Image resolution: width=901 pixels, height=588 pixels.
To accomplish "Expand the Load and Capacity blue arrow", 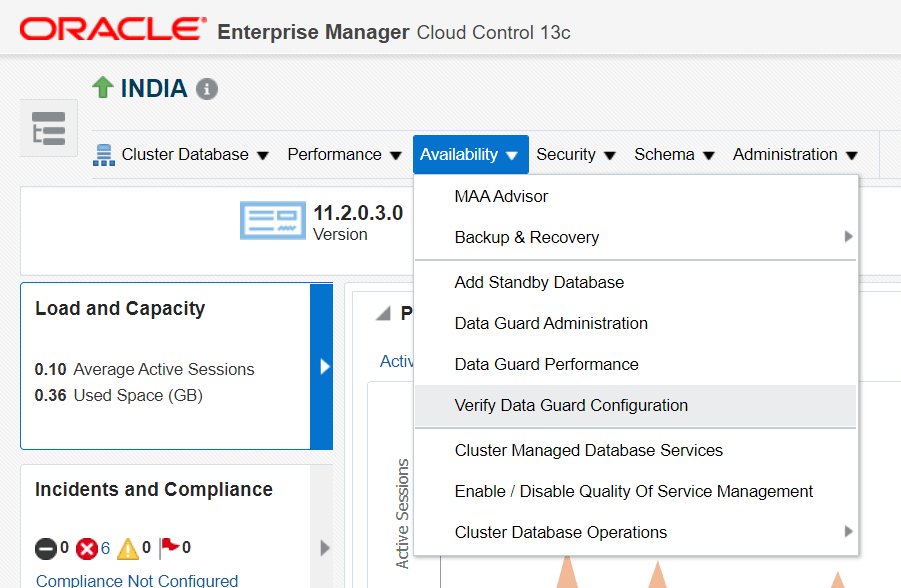I will pyautogui.click(x=322, y=367).
